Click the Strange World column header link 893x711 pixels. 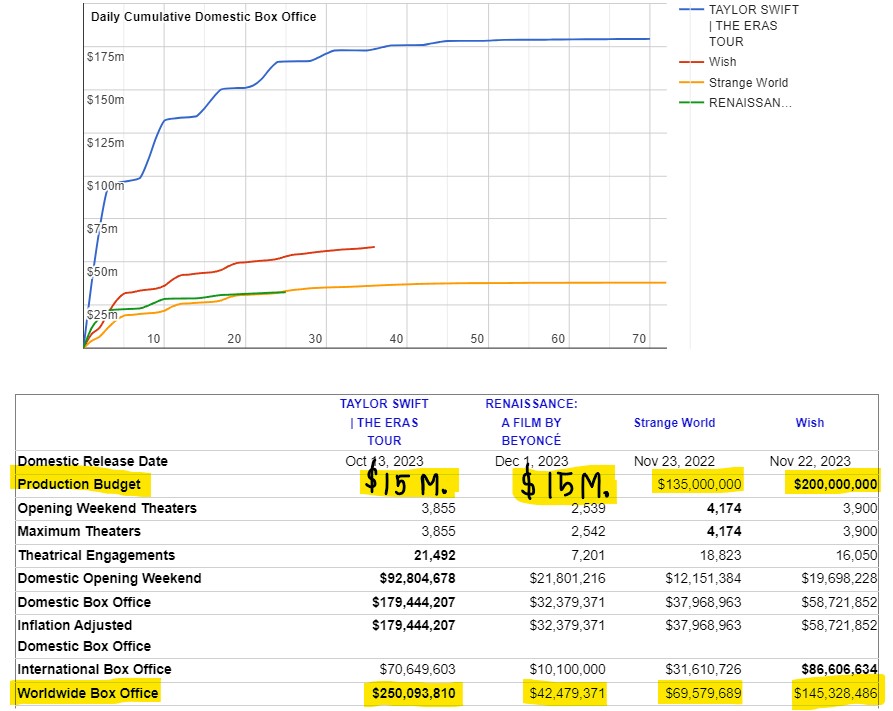[x=674, y=423]
